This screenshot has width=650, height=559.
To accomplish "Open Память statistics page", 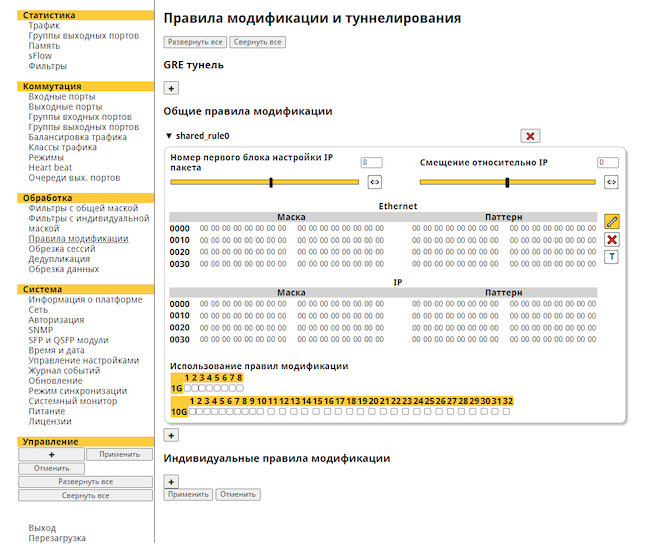I will click(44, 46).
